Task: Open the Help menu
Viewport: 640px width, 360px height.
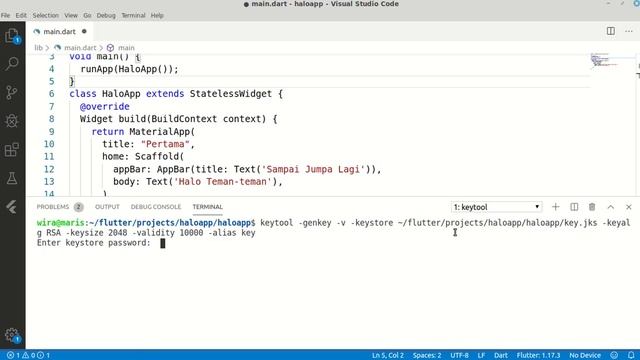Action: pos(157,15)
